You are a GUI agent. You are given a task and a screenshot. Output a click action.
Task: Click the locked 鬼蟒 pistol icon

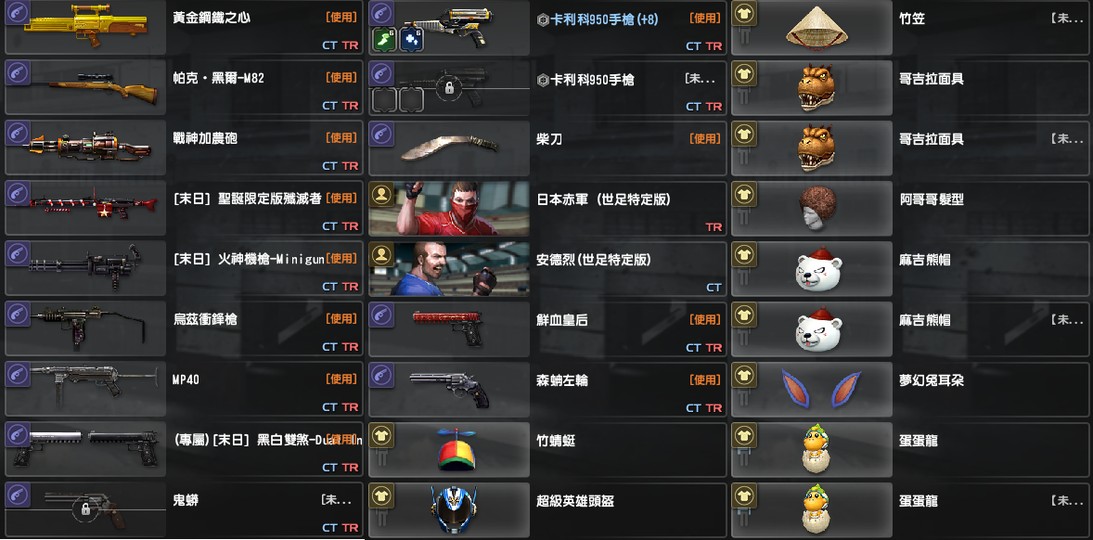tap(86, 509)
